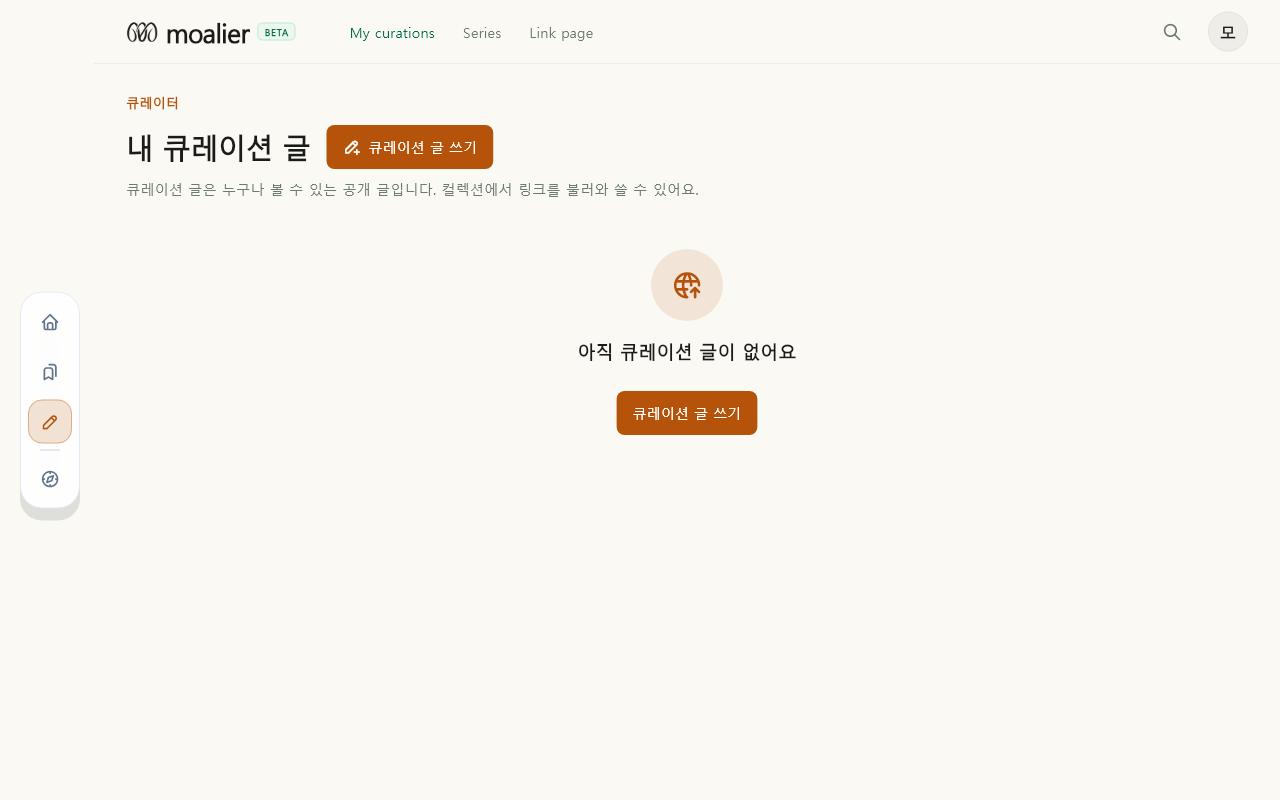Click the BETA badge
1280x800 pixels.
click(277, 32)
